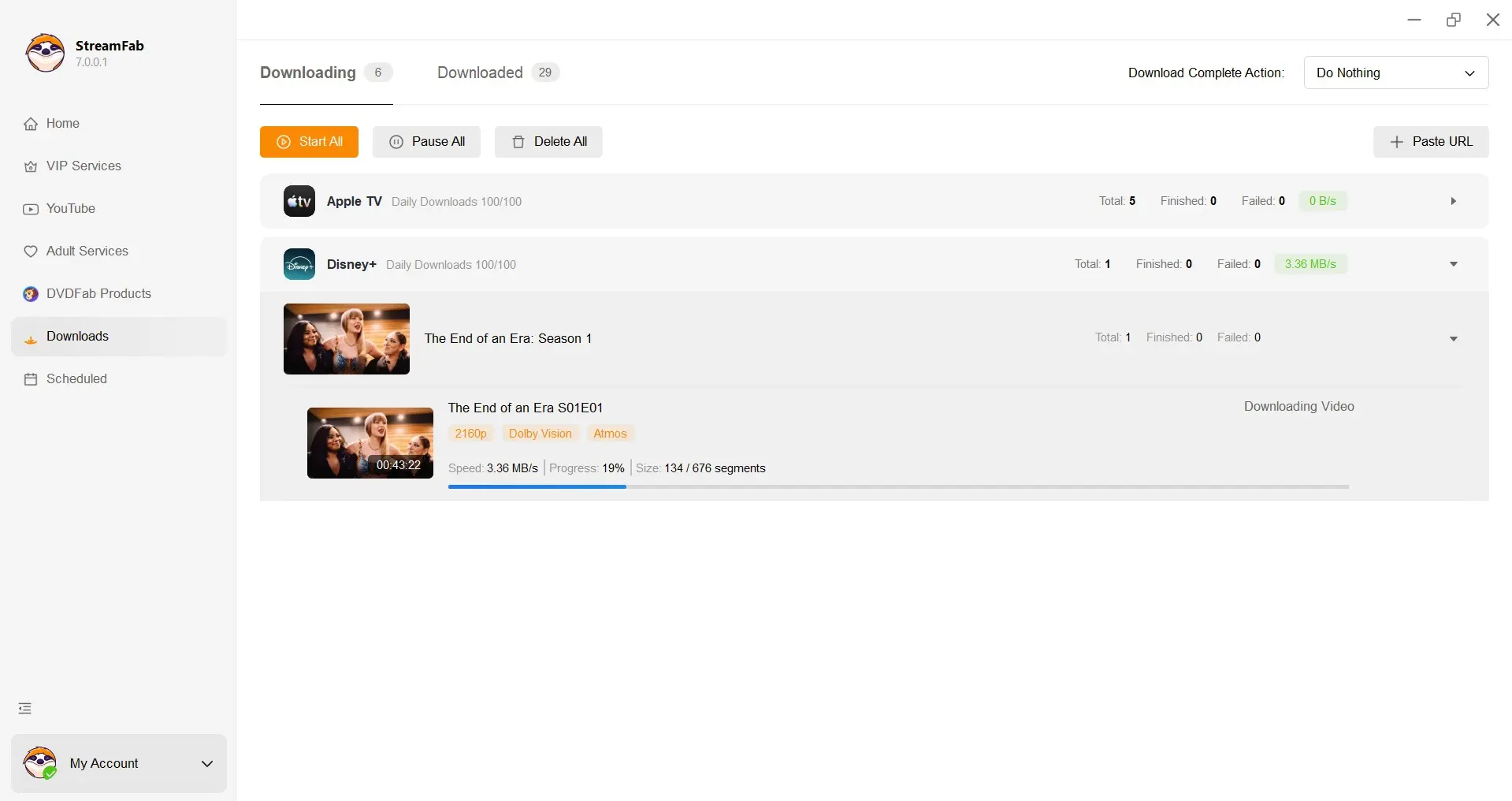Click the Home house icon
1512x801 pixels.
[31, 124]
